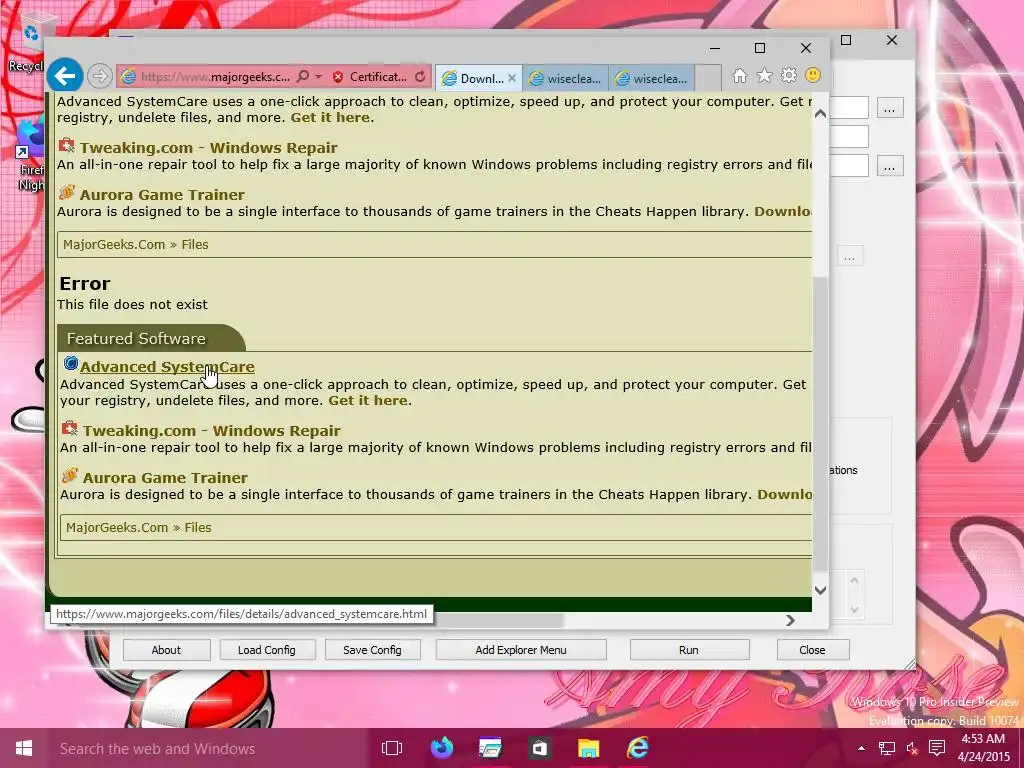Image resolution: width=1024 pixels, height=768 pixels.
Task: Open address bar dropdown arrow
Action: pyautogui.click(x=318, y=76)
